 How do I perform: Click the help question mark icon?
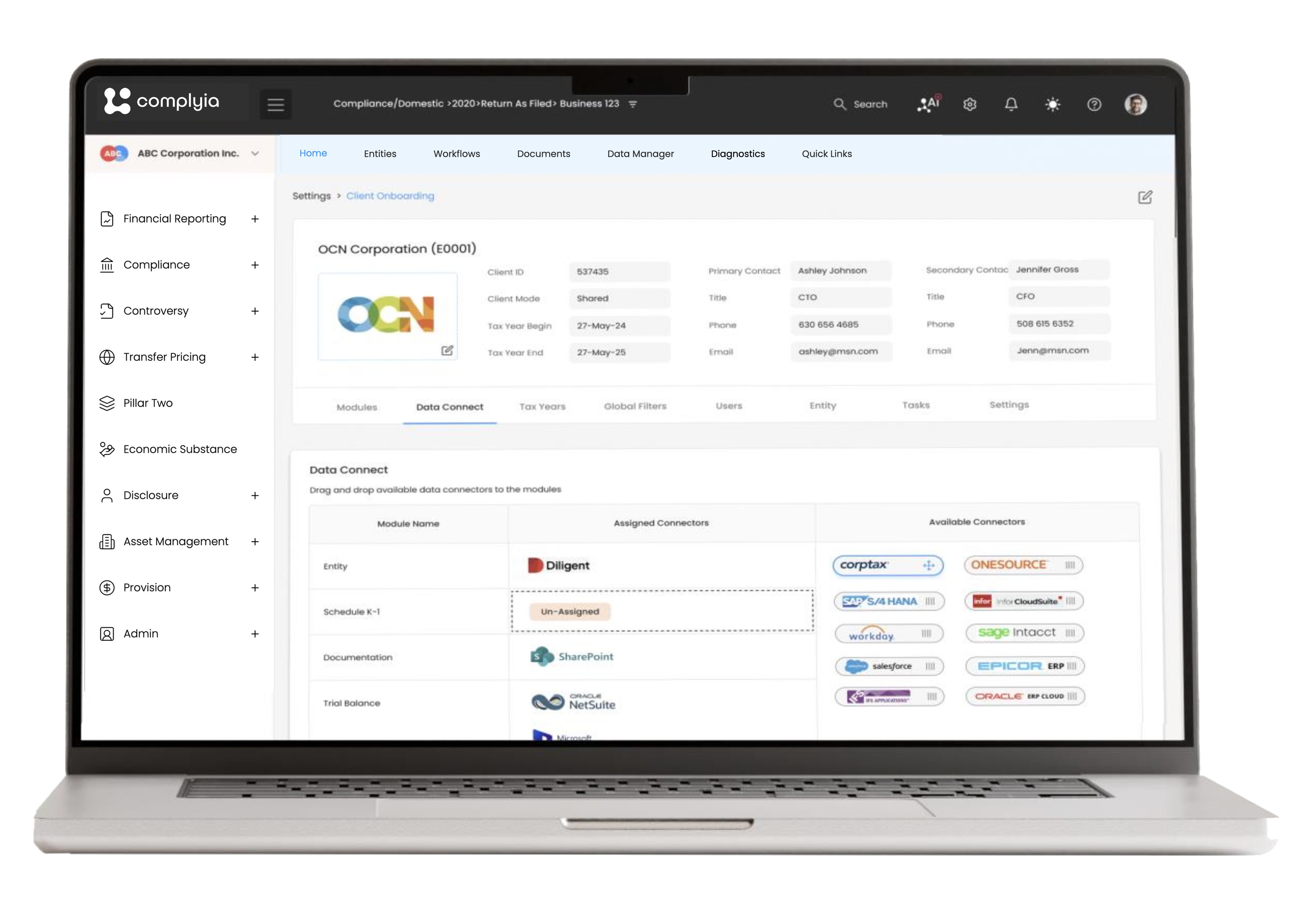pos(1094,105)
